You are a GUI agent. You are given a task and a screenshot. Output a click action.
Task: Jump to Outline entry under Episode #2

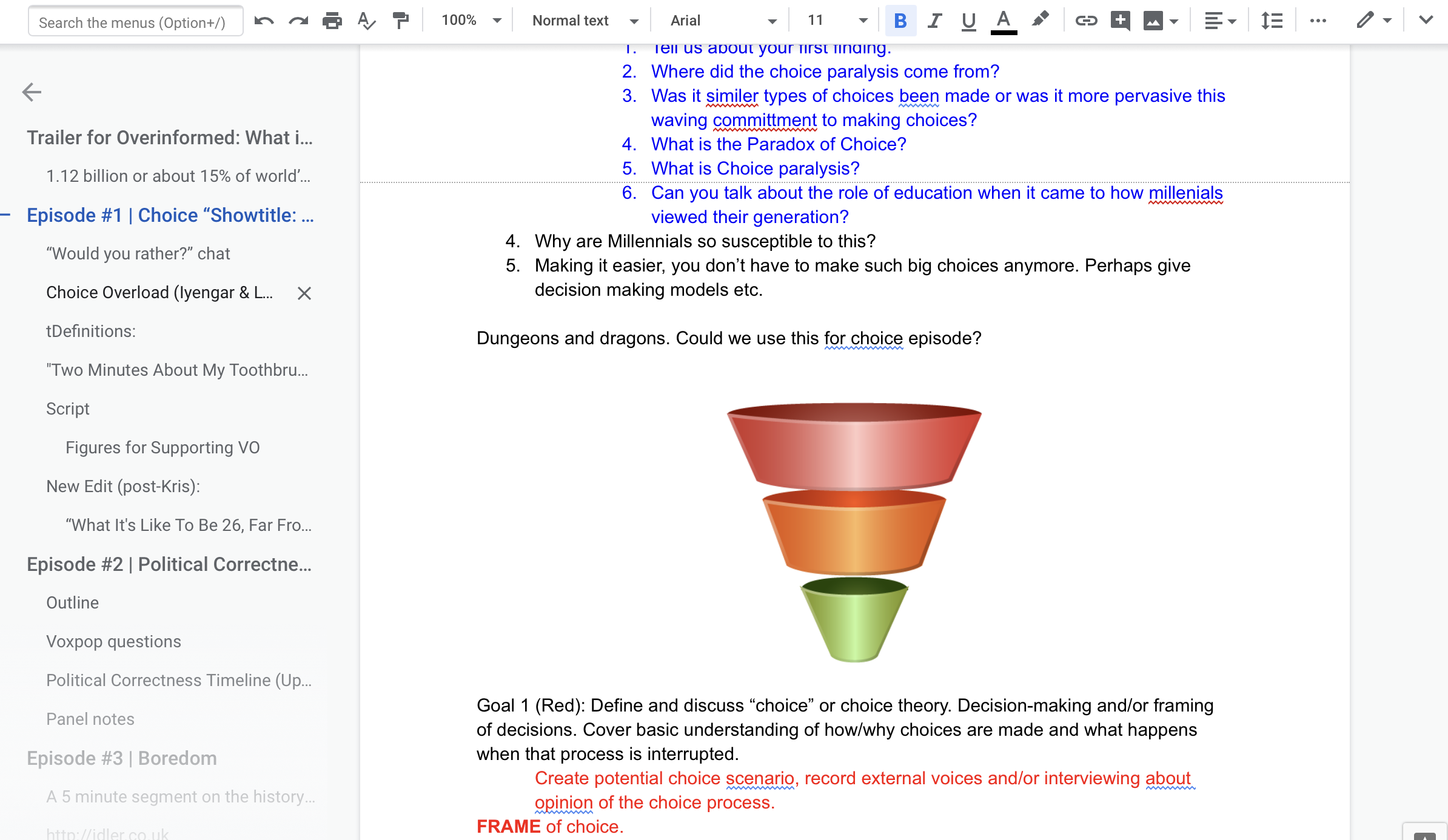click(x=73, y=602)
